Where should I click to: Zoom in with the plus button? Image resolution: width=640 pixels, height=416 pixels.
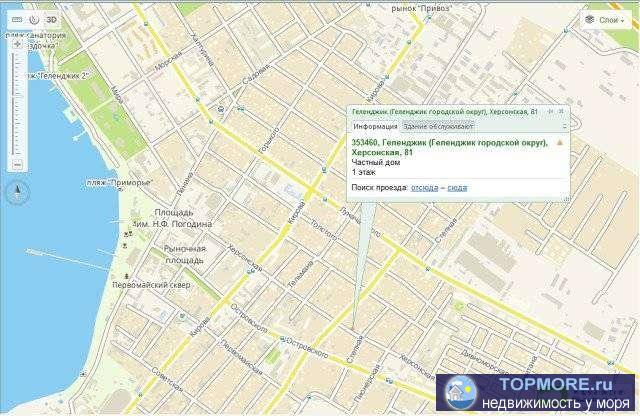(17, 44)
